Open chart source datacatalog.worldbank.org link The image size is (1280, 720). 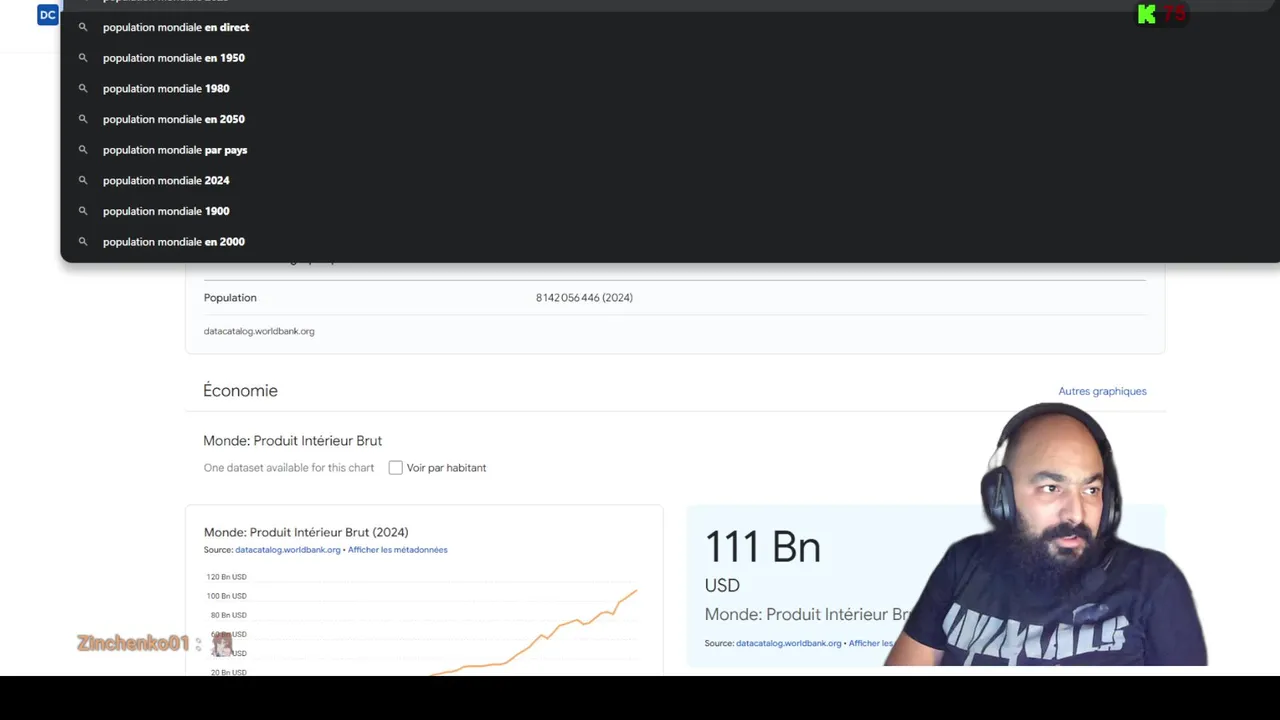pyautogui.click(x=288, y=550)
